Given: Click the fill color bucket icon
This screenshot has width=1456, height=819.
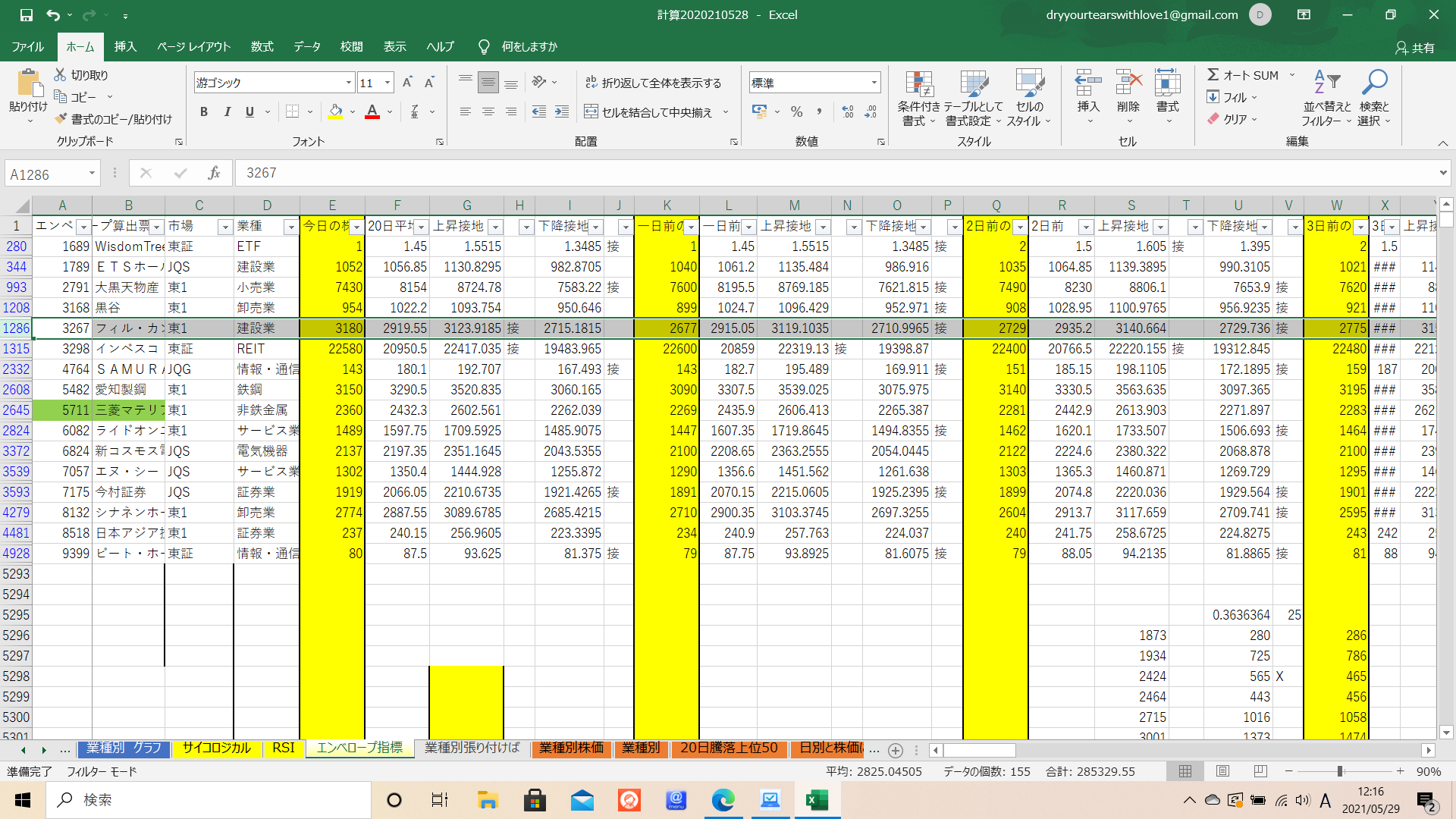Looking at the screenshot, I should point(335,112).
